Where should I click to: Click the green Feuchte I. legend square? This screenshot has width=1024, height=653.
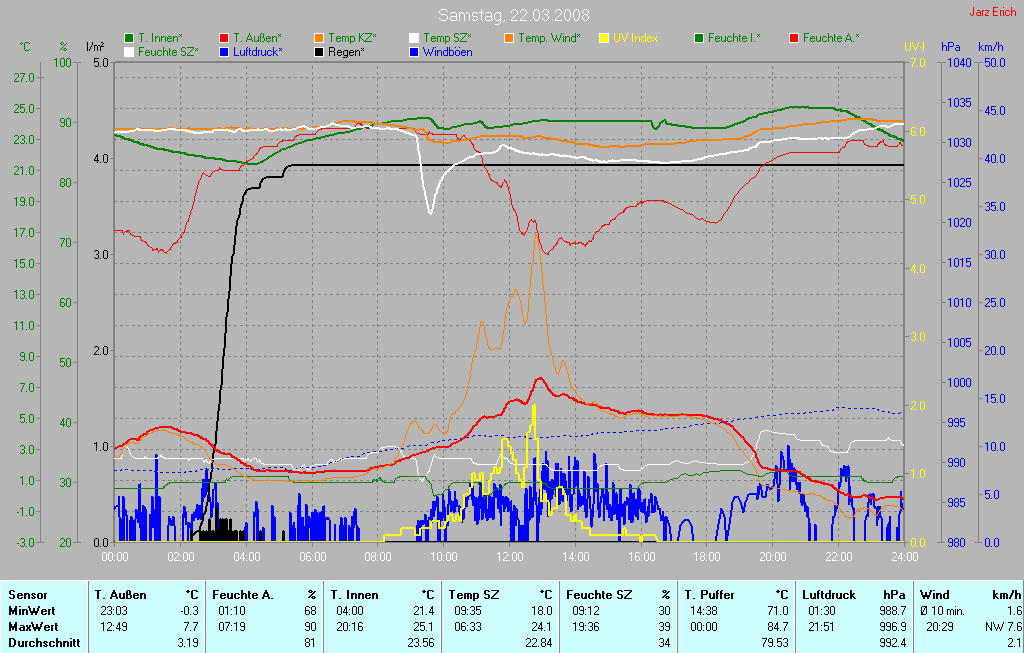pyautogui.click(x=699, y=38)
